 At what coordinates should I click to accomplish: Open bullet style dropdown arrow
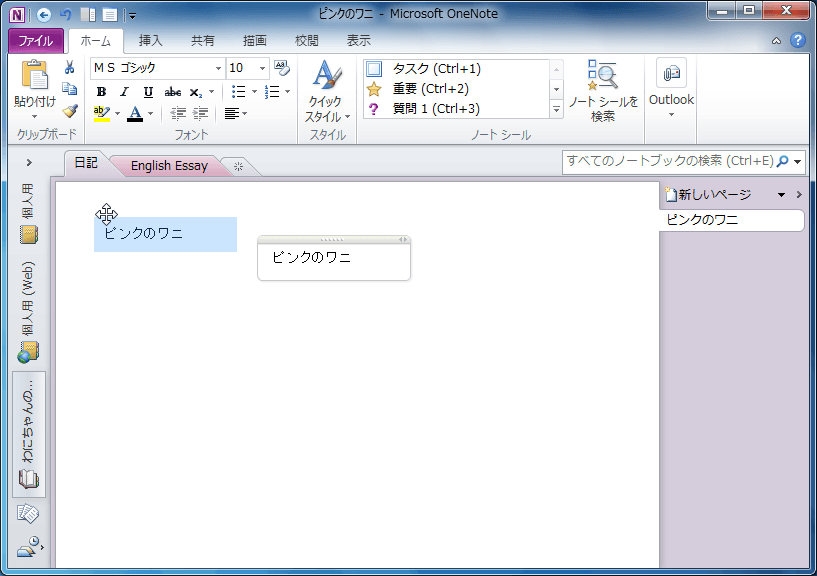pos(254,92)
